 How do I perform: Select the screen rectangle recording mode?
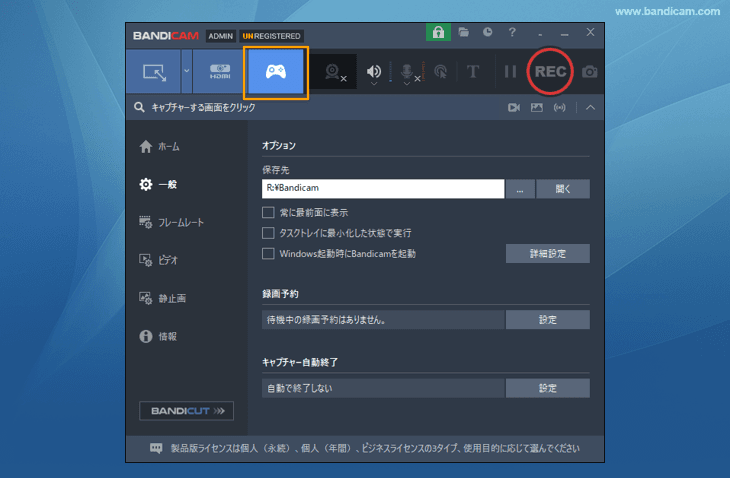tap(154, 72)
